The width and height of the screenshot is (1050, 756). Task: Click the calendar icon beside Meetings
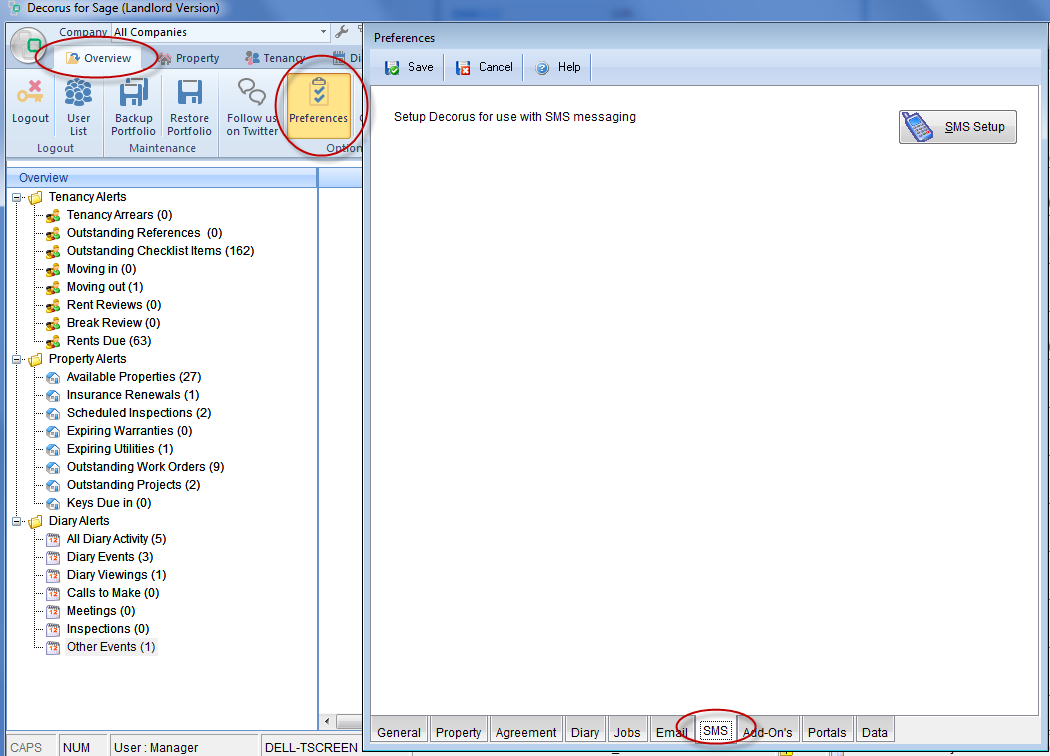[x=53, y=611]
